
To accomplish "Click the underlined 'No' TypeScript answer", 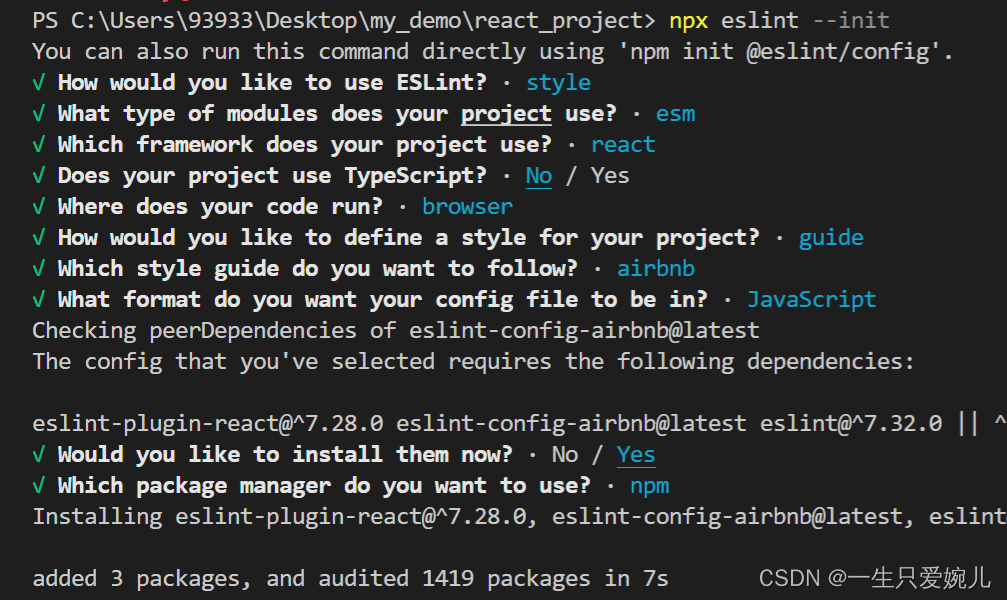I will tap(539, 175).
